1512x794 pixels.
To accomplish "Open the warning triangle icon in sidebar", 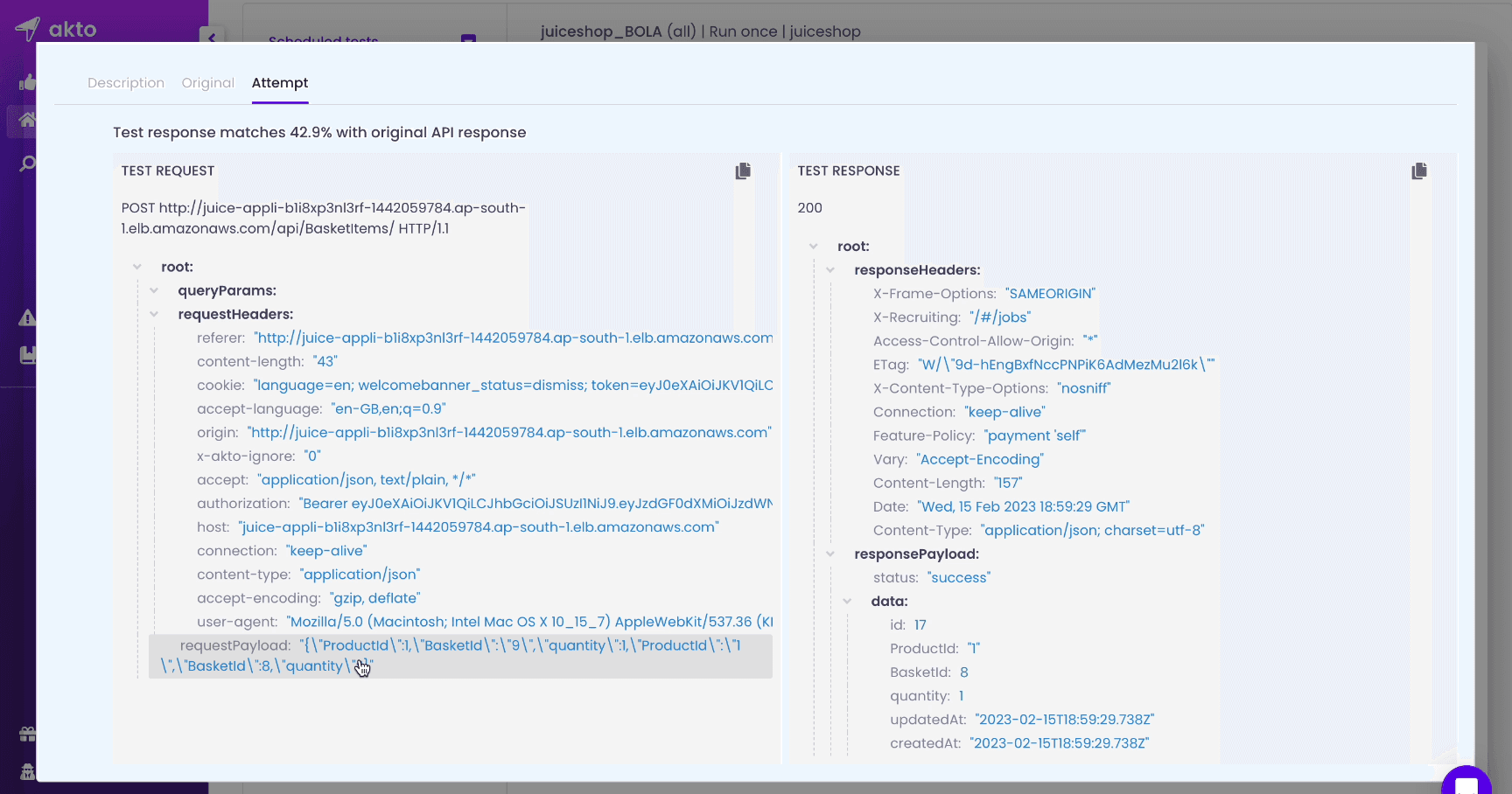I will click(x=27, y=317).
